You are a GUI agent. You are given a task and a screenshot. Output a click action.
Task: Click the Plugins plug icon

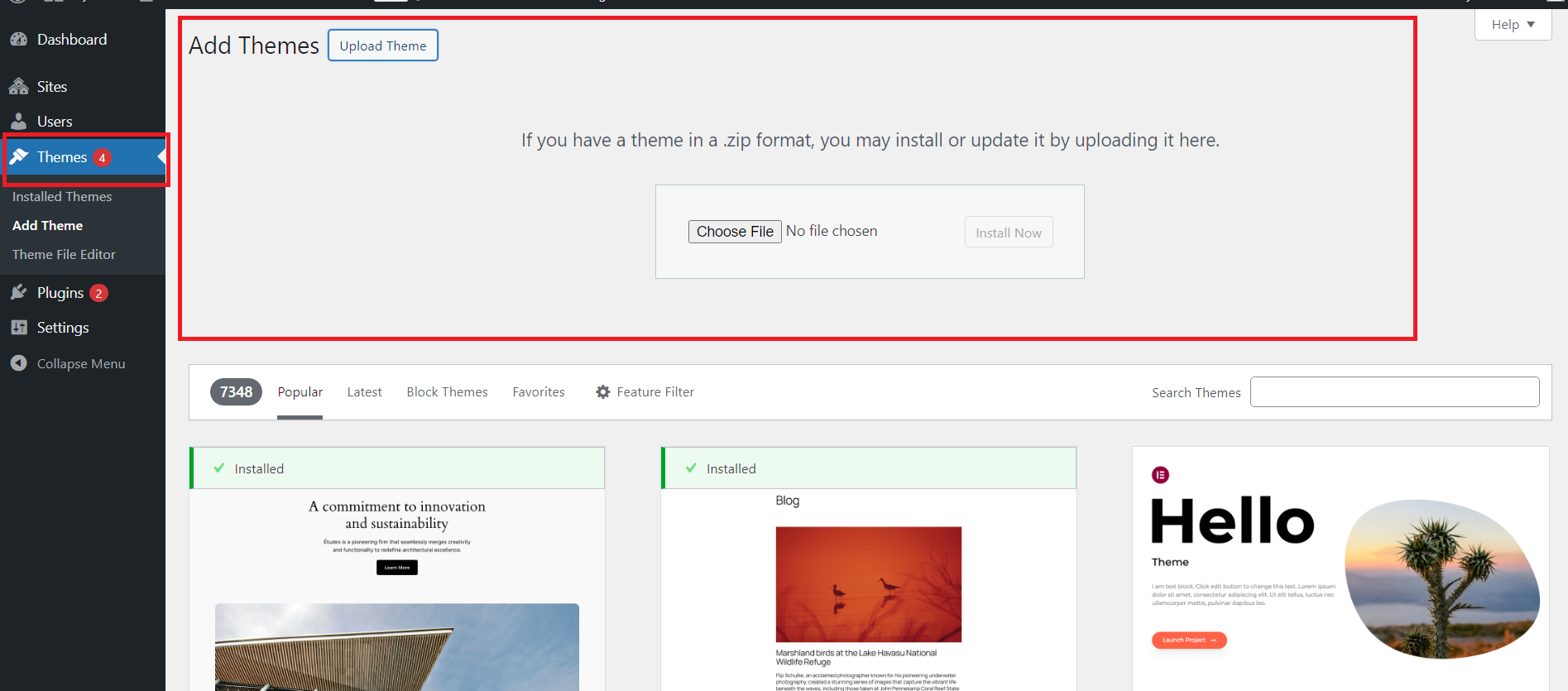point(18,293)
